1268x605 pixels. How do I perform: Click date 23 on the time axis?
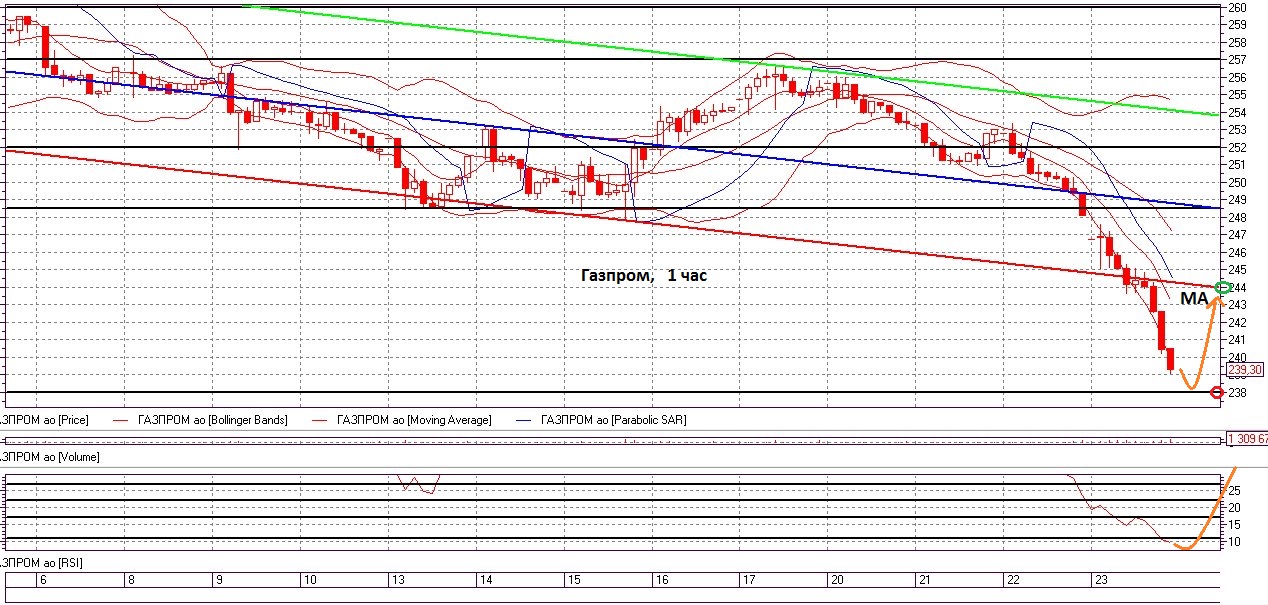(x=1102, y=580)
